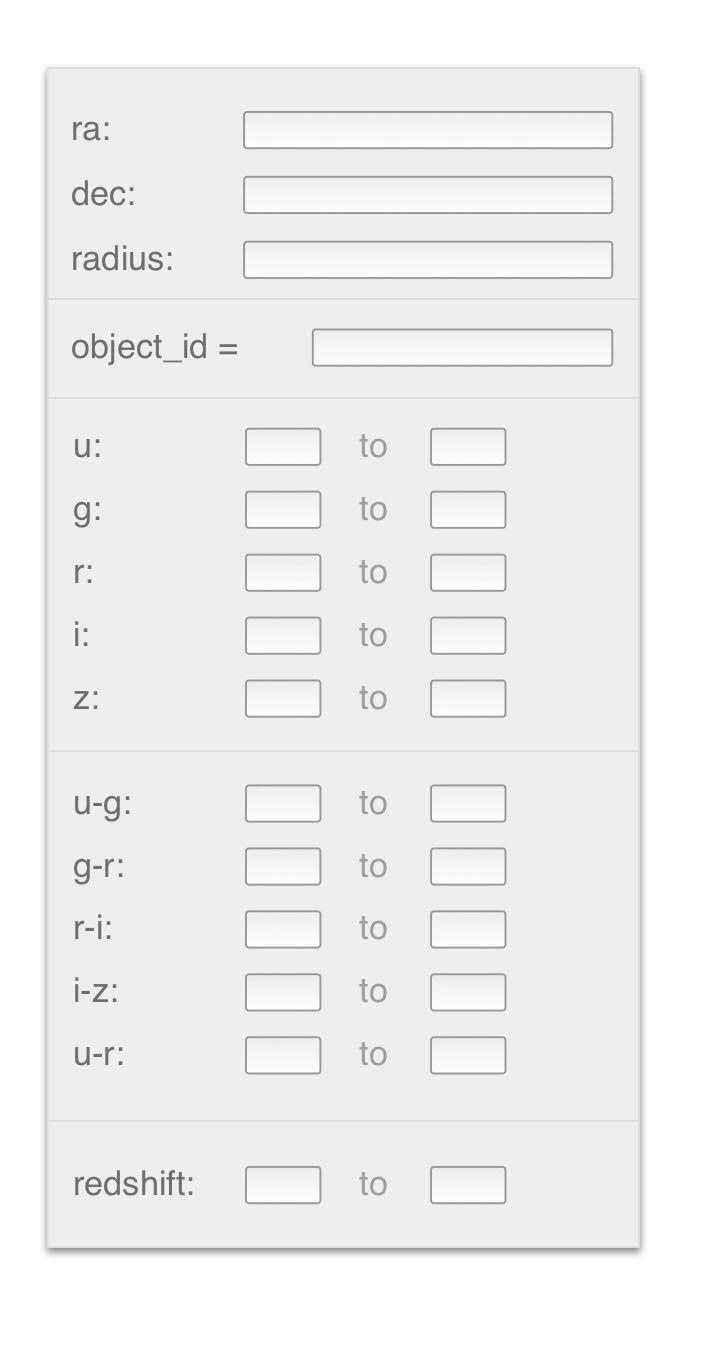Viewport: 712px width, 1346px height.
Task: Click the g-r maximum input box
Action: point(468,867)
